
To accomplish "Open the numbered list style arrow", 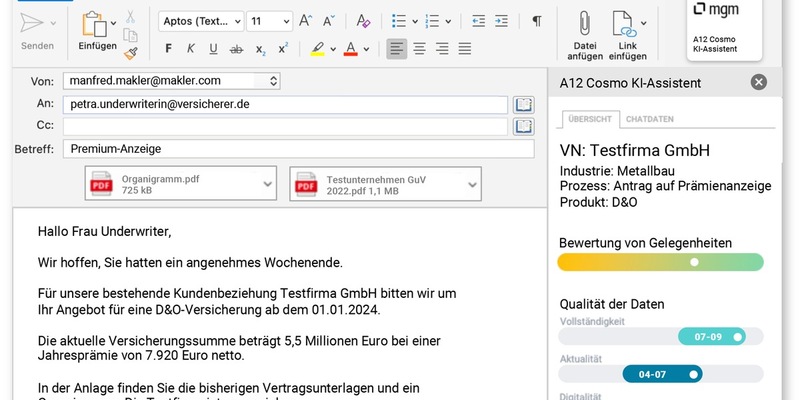I will [448, 21].
